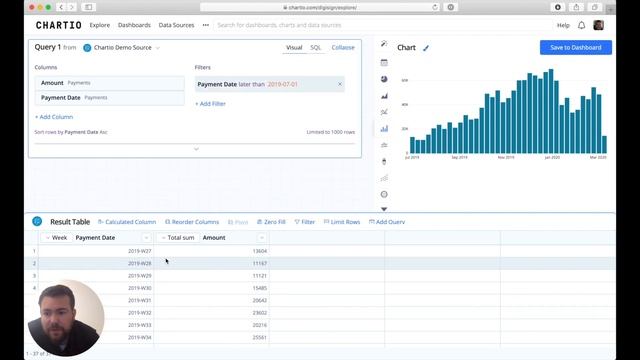Select the bar-line combo chart type icon
Screen dimensions: 640x360
[384, 145]
